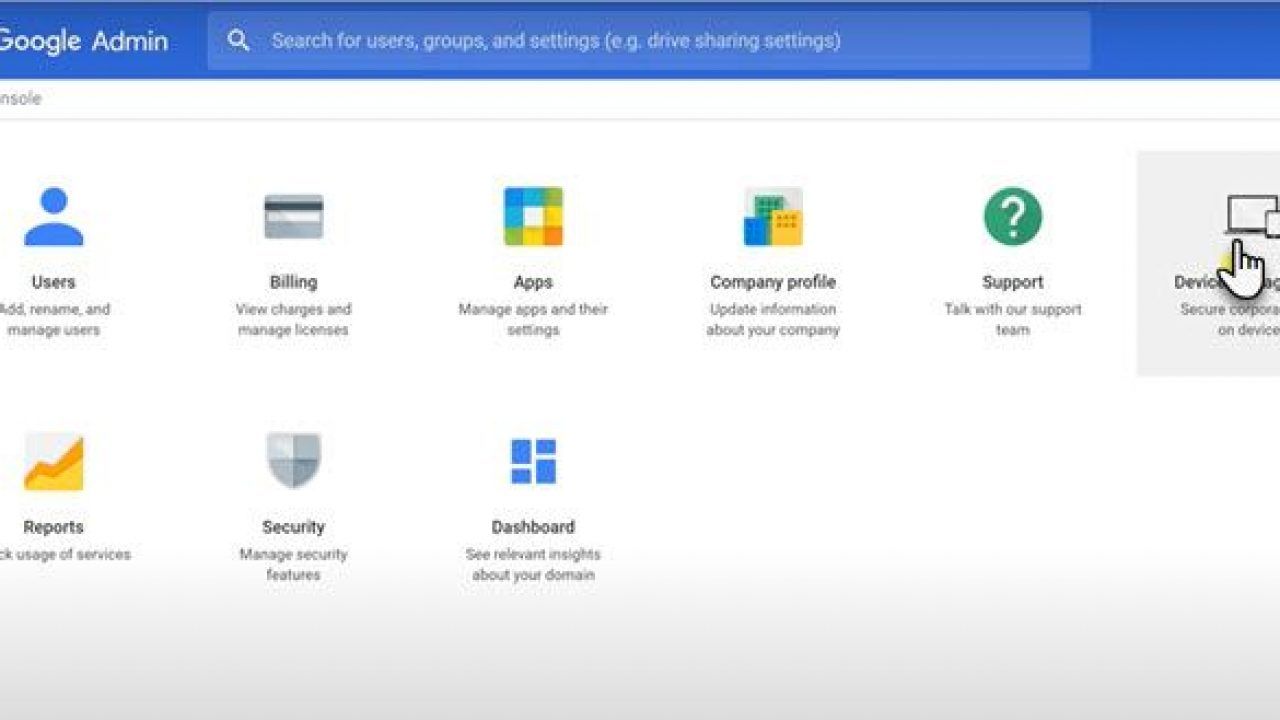
Task: Open the colorful Apps grid icon
Action: [x=533, y=216]
